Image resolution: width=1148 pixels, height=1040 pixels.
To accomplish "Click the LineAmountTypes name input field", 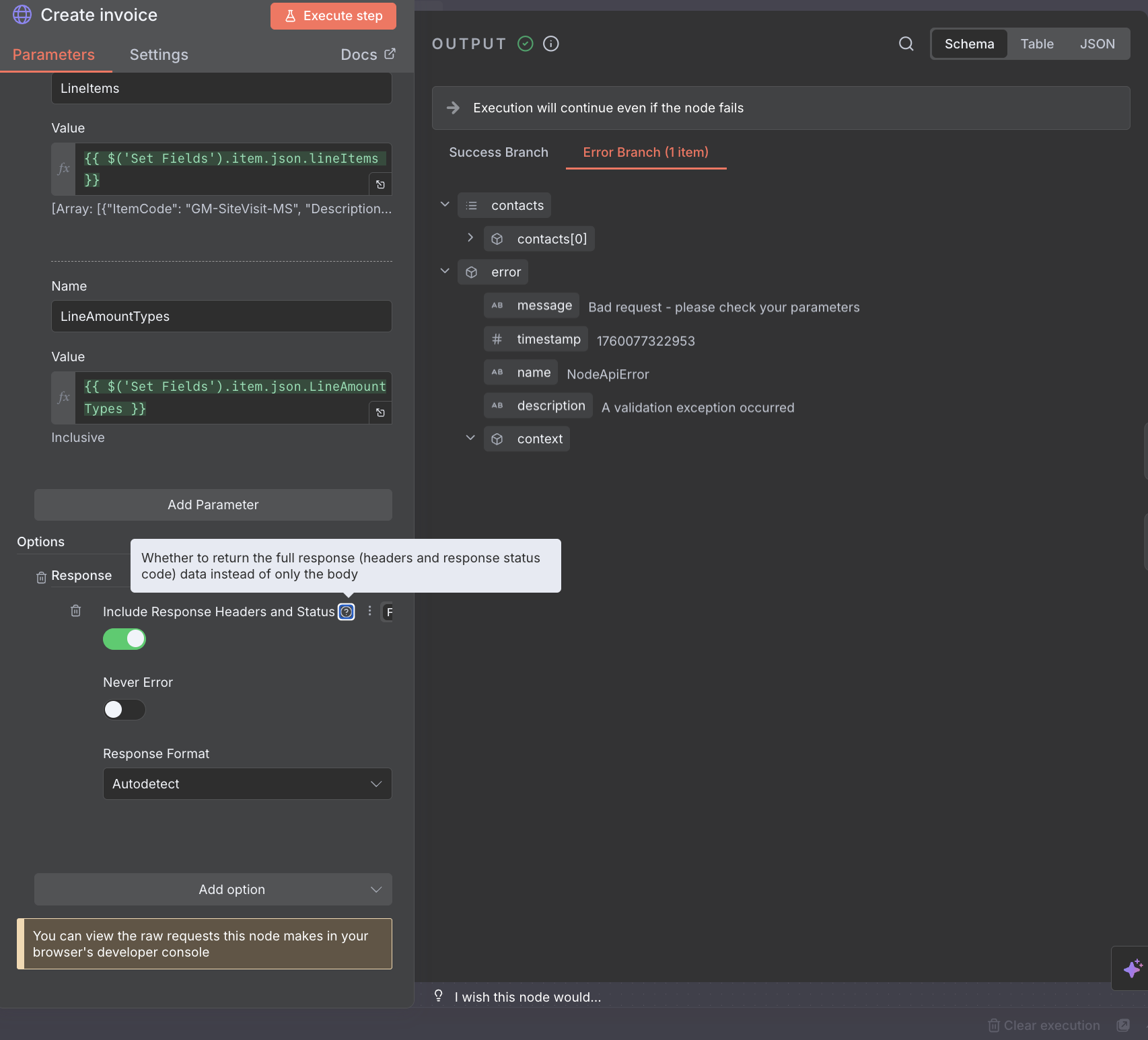I will coord(221,316).
